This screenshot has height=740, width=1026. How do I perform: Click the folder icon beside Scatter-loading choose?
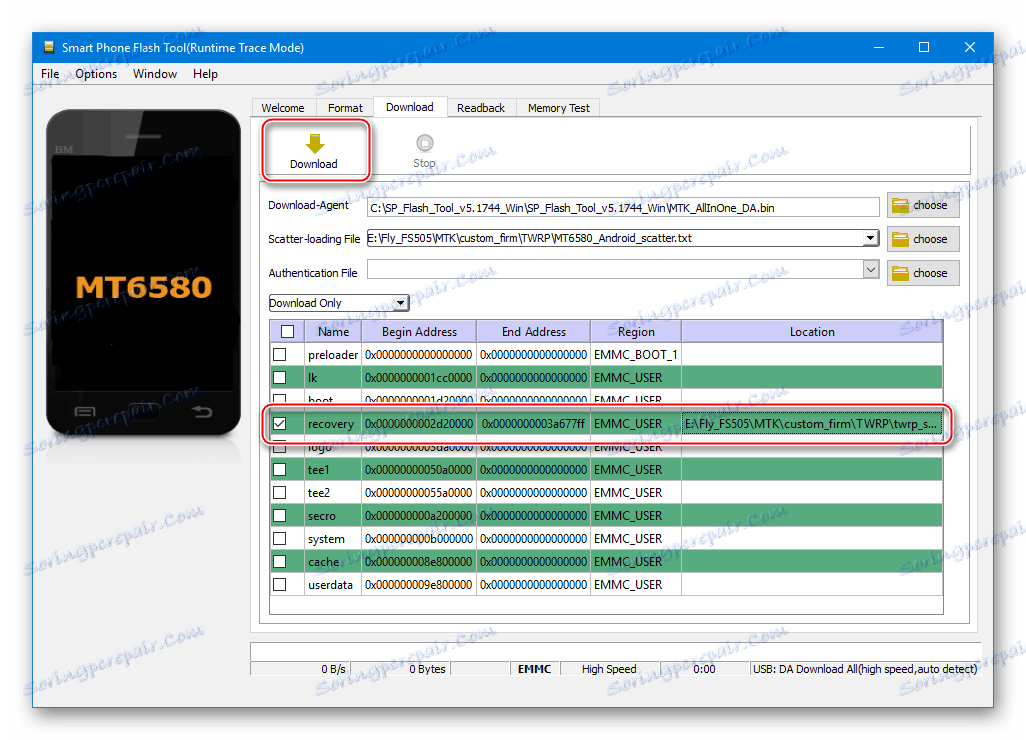(900, 239)
